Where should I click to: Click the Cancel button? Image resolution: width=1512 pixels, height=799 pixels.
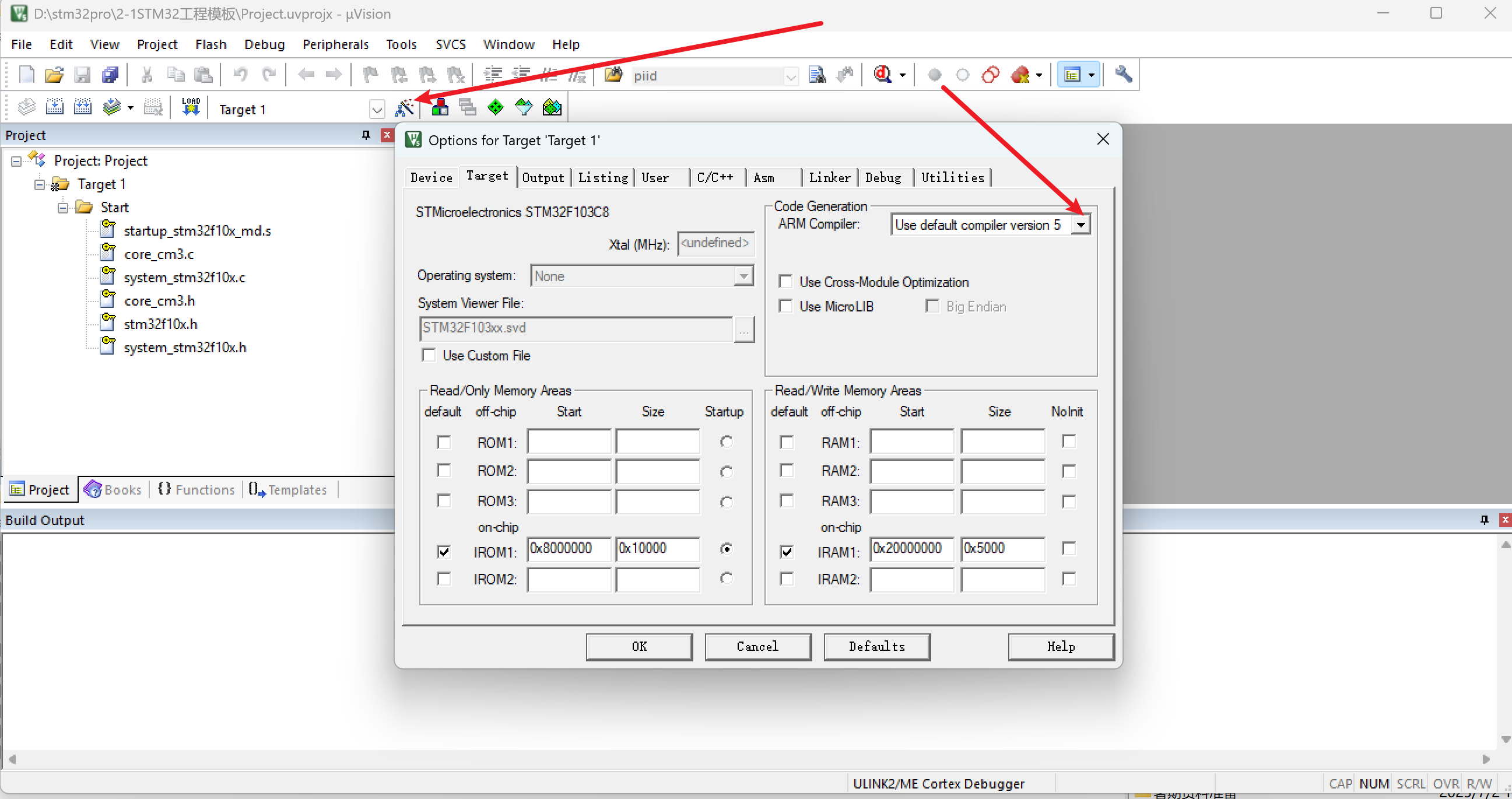[758, 647]
